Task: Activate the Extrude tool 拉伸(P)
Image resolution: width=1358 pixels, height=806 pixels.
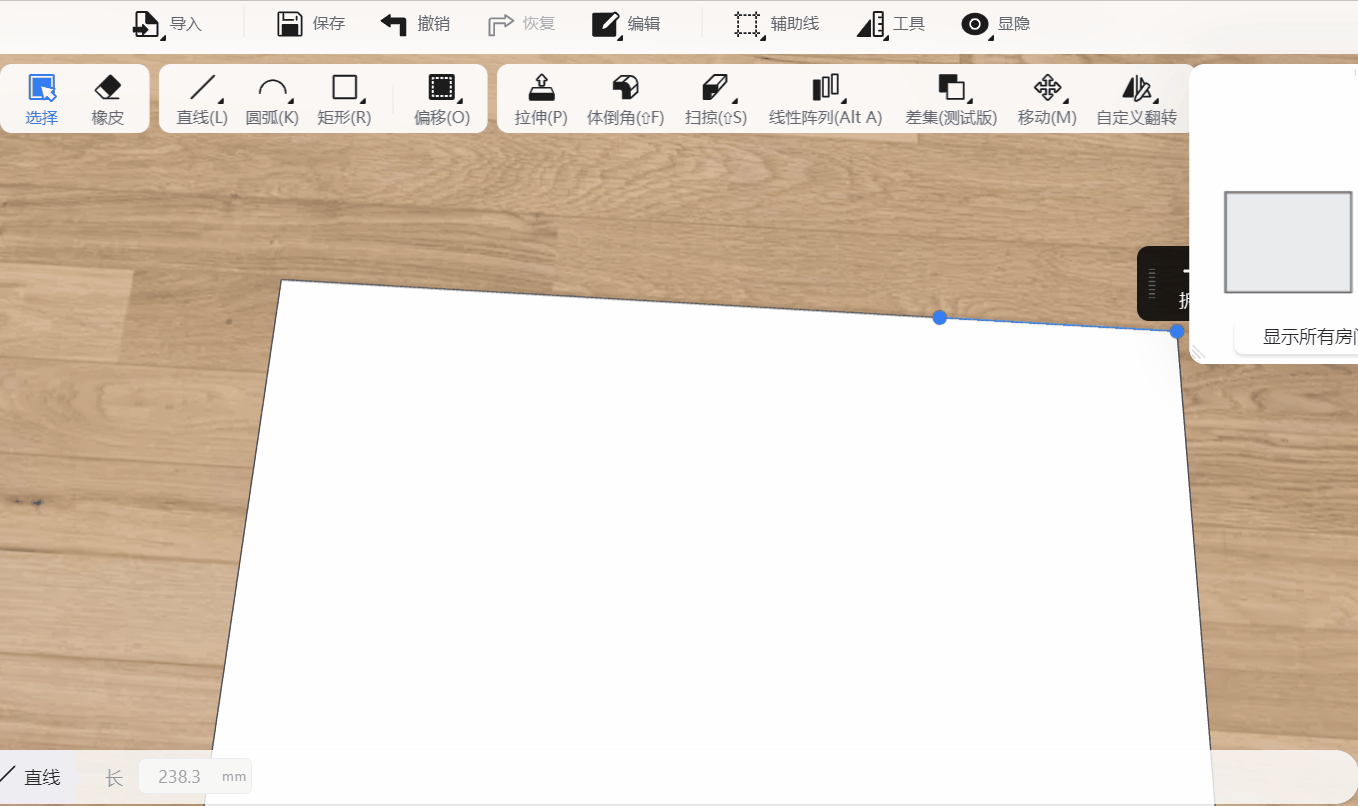Action: click(541, 99)
